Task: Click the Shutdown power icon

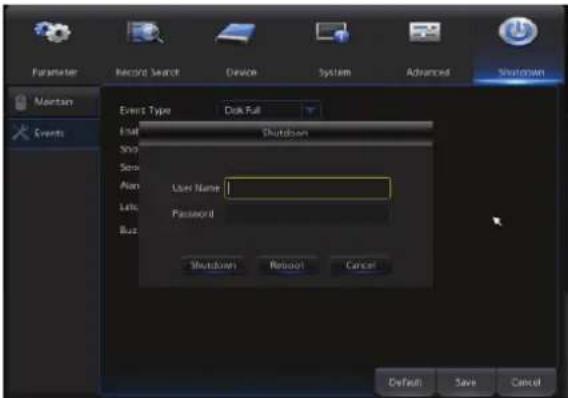Action: (518, 32)
